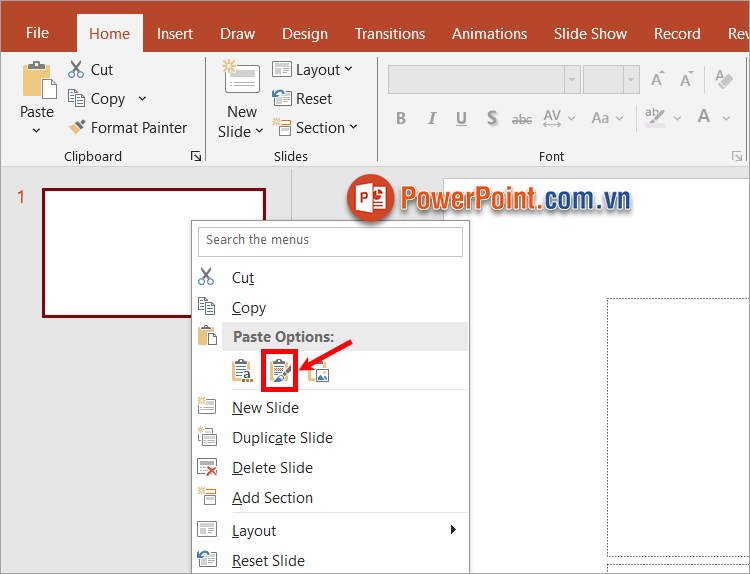750x574 pixels.
Task: Click Decrease Font Size icon
Action: point(686,79)
